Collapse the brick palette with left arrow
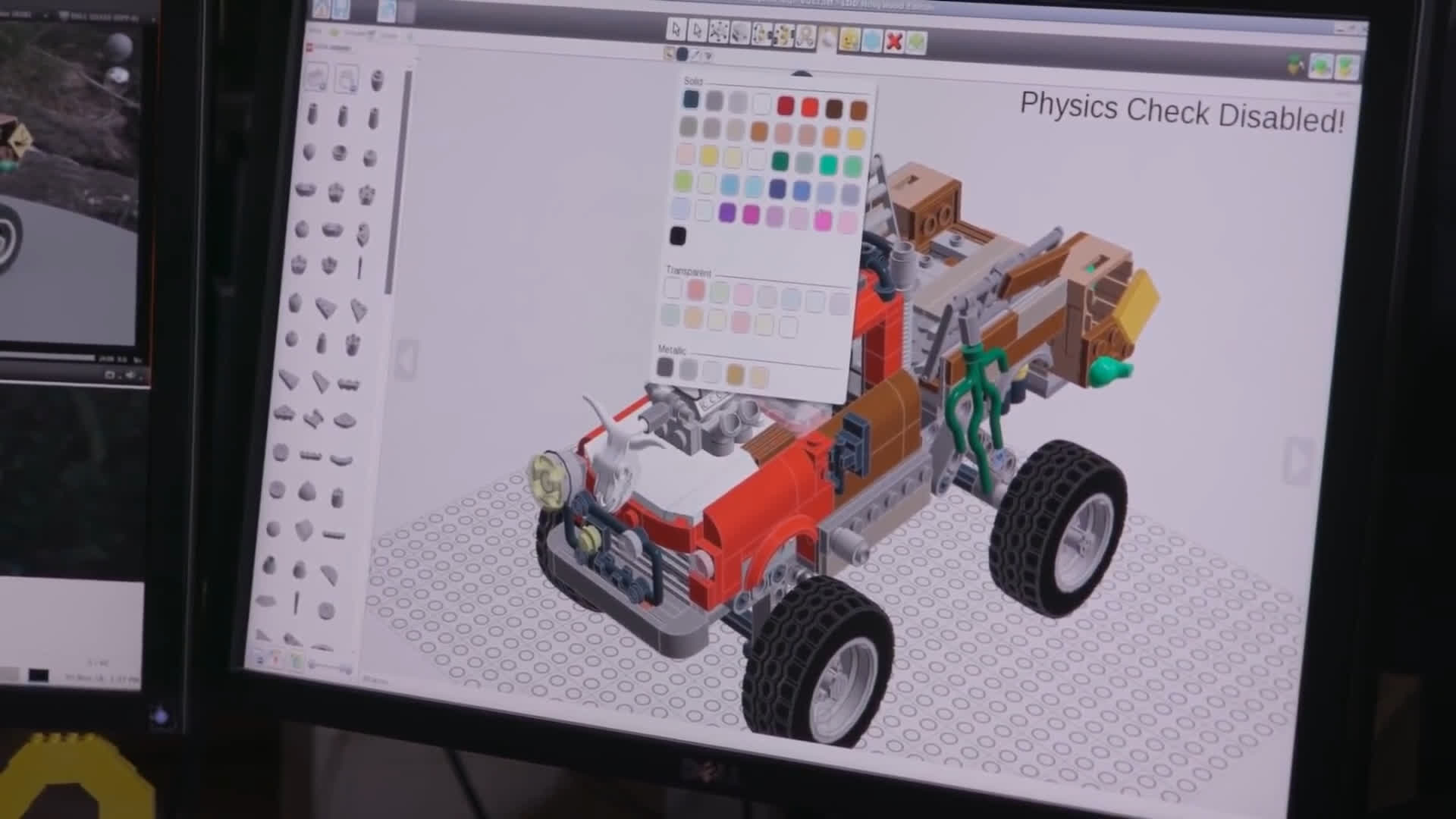1456x819 pixels. tap(406, 360)
